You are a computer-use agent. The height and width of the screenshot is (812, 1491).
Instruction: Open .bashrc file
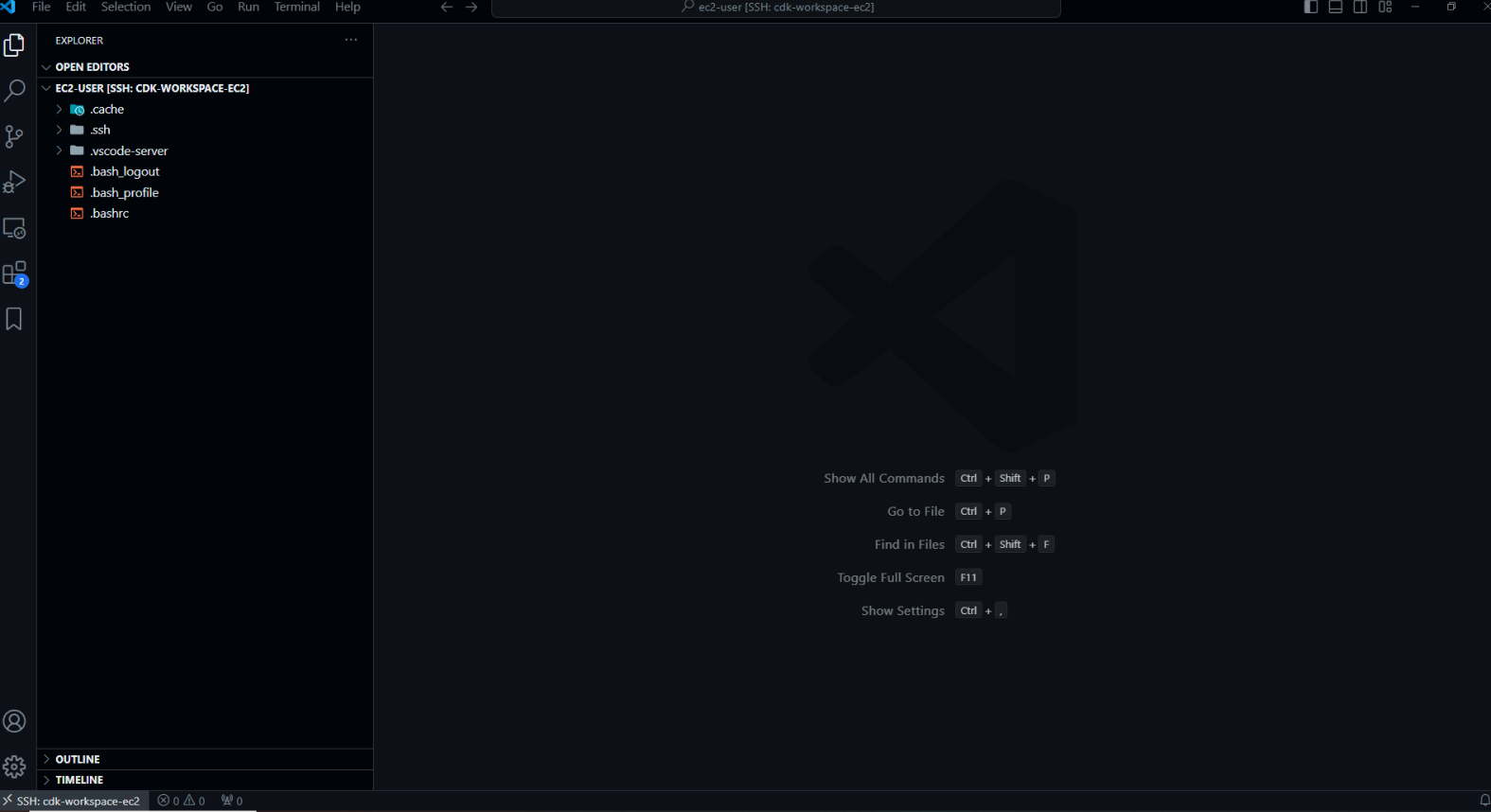(204, 213)
